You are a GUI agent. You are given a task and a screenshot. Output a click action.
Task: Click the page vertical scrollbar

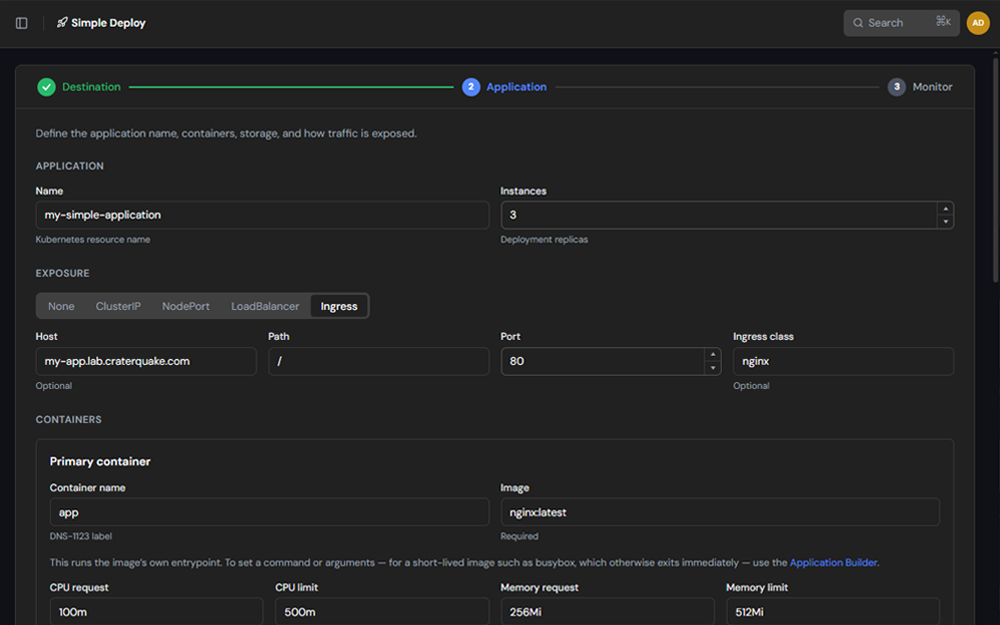[x=996, y=170]
